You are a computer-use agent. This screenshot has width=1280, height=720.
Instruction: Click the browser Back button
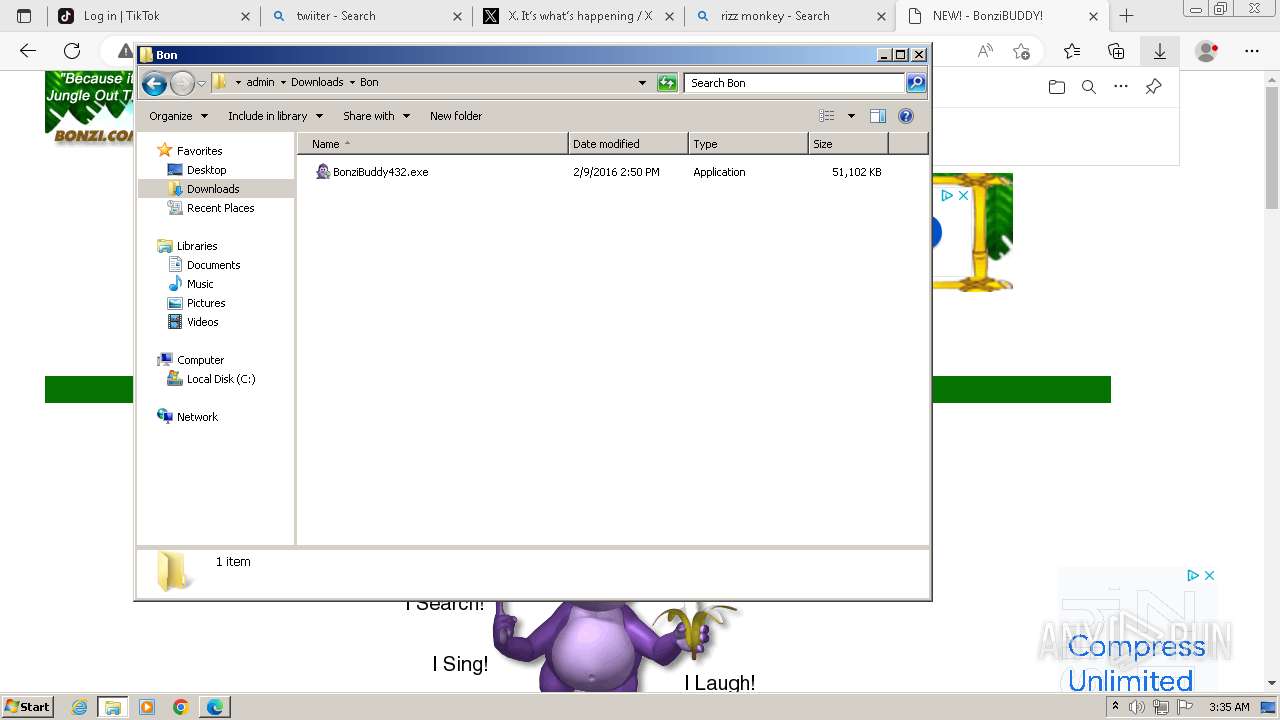(28, 51)
